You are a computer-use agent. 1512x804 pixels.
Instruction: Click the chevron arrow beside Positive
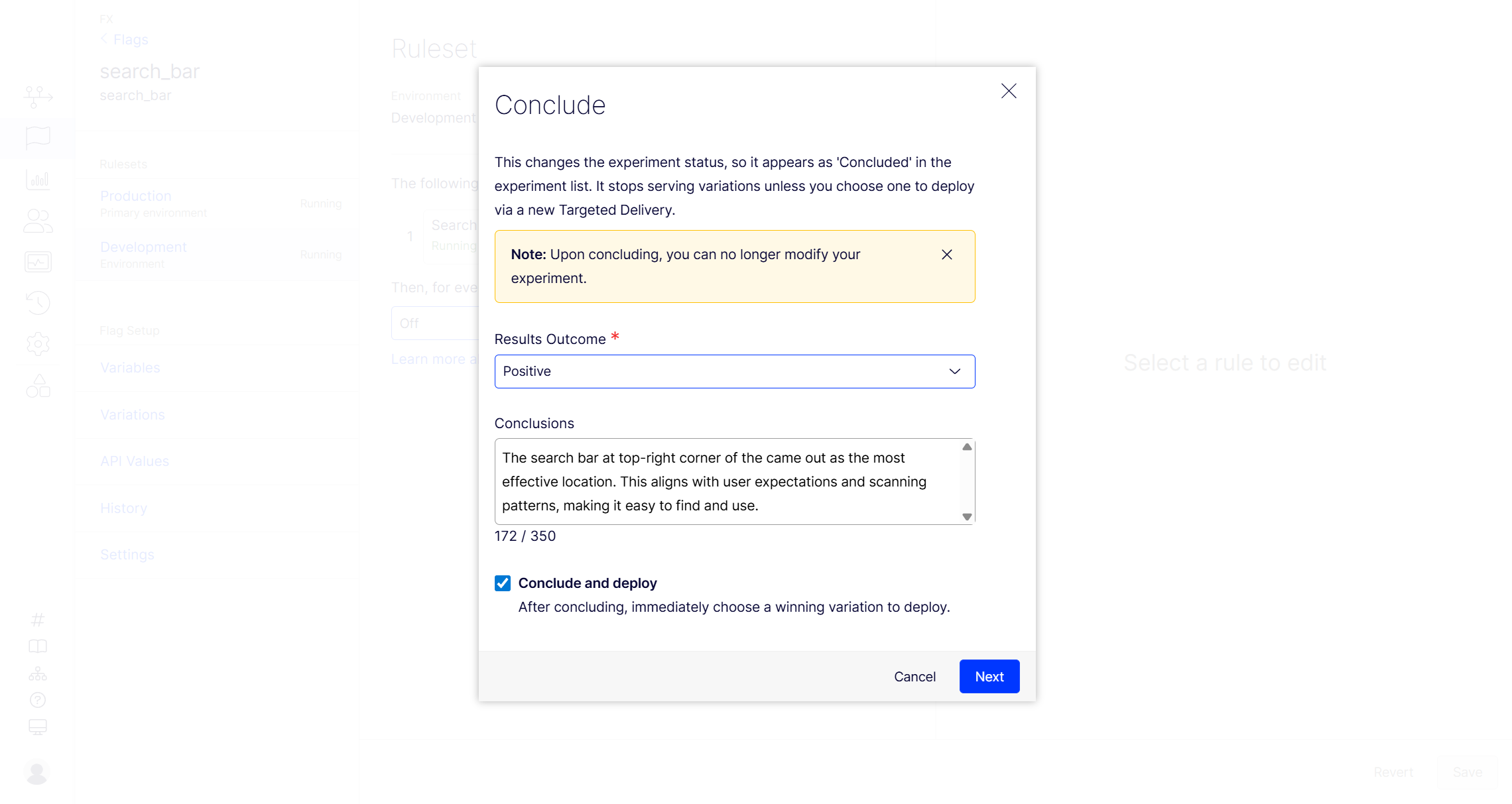tap(954, 371)
